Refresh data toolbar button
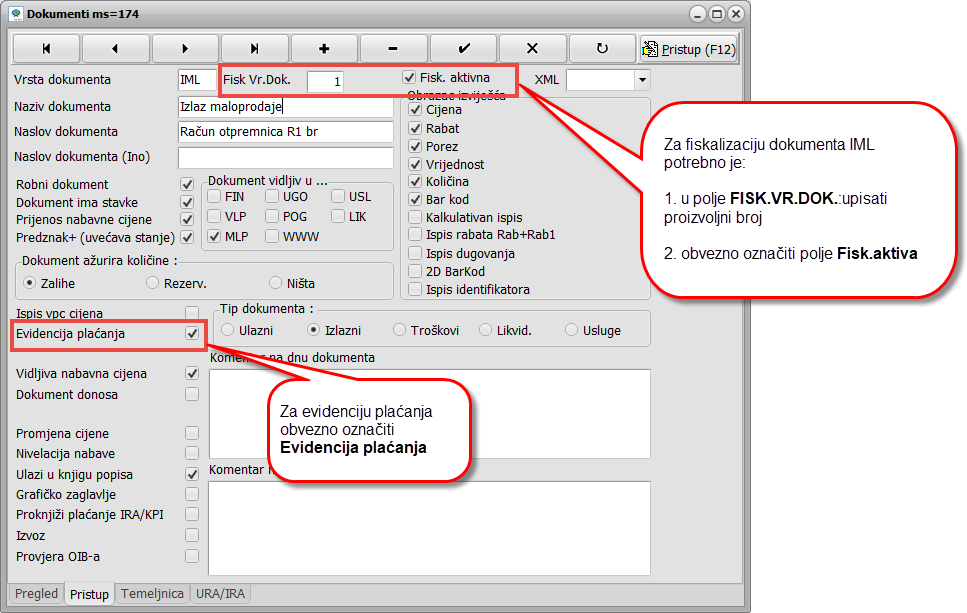The height and width of the screenshot is (613, 967). [602, 49]
